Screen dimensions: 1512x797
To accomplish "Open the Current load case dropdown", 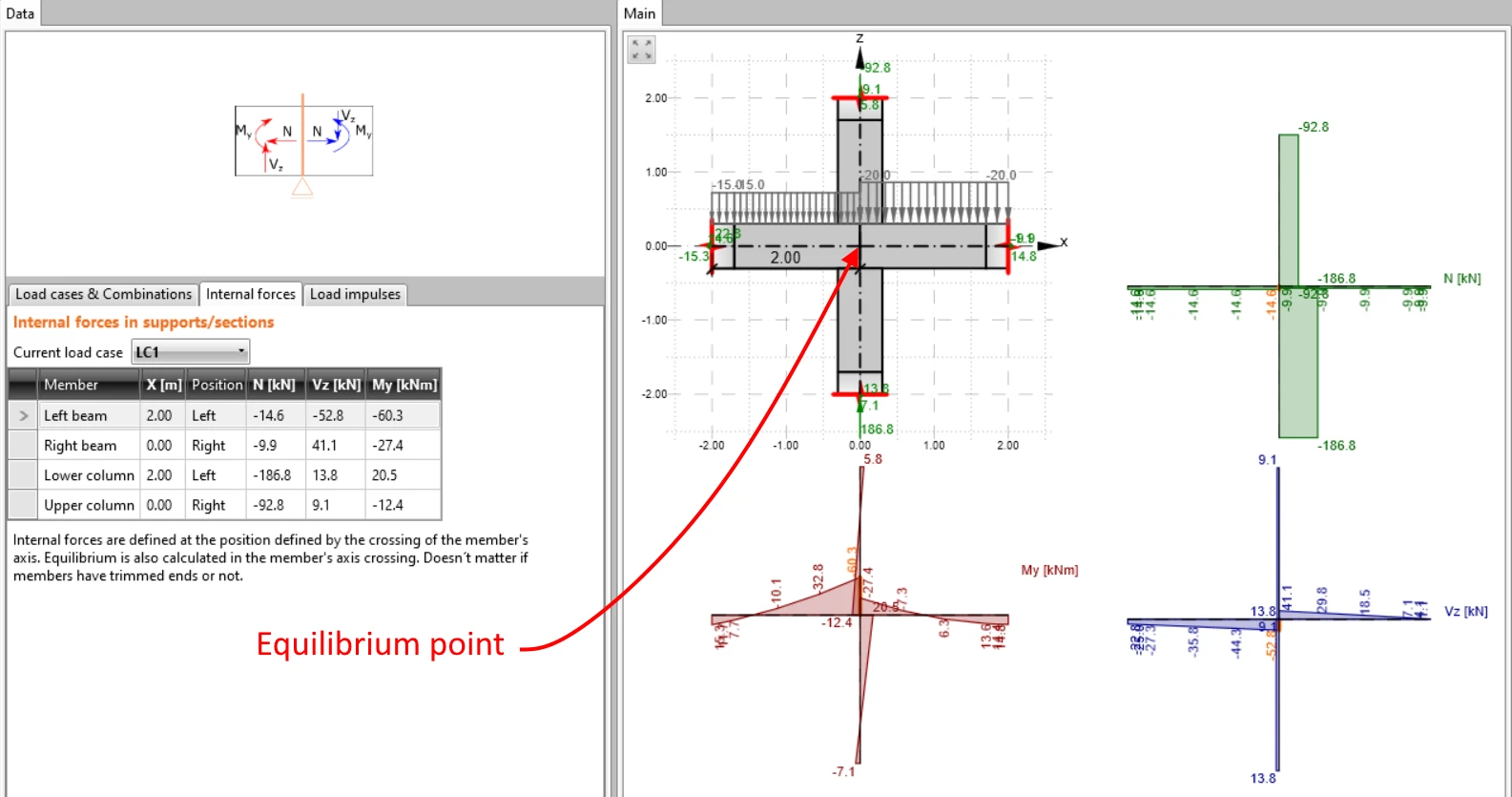I will click(190, 352).
